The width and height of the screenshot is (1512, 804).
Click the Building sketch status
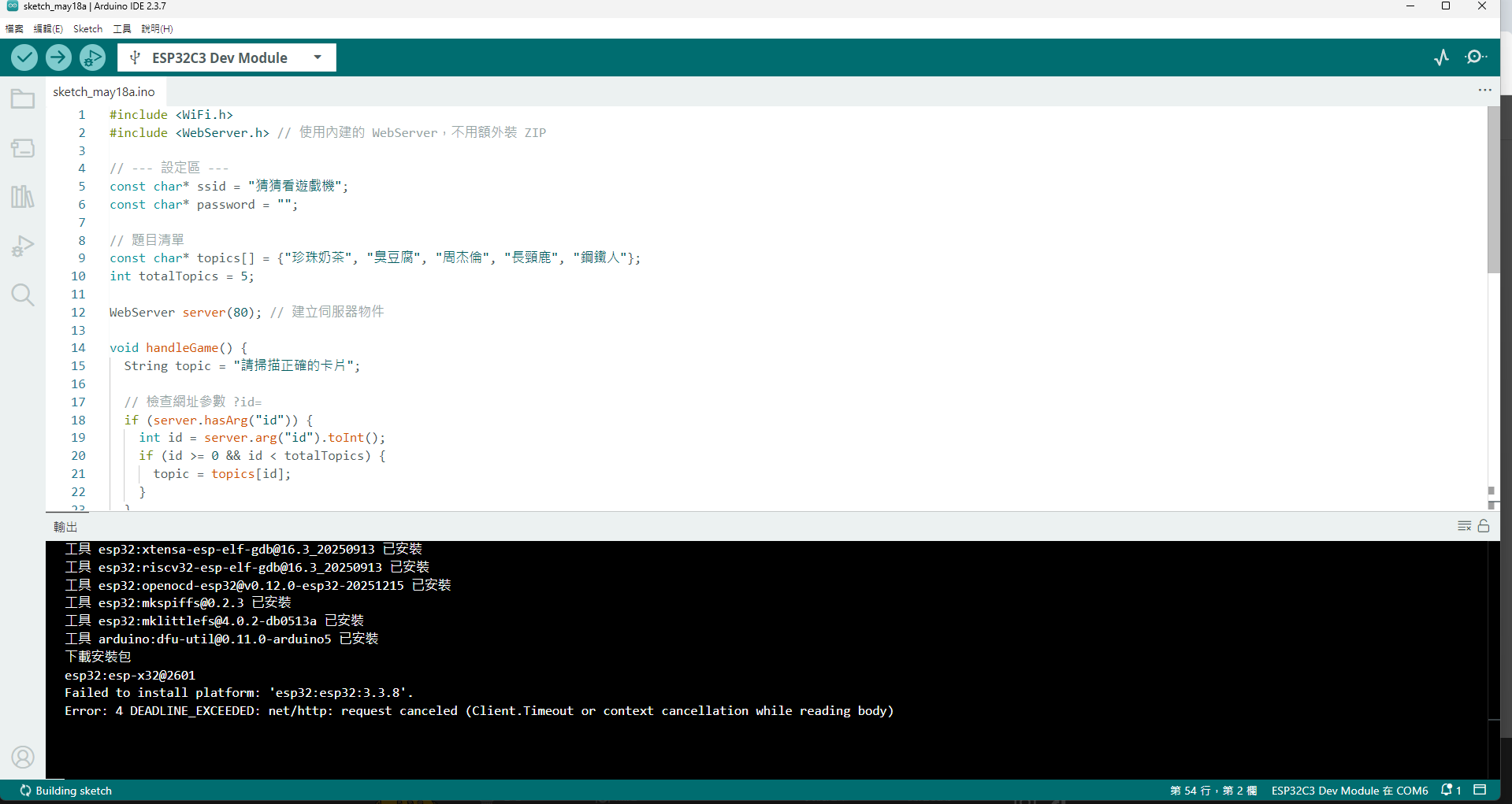click(65, 791)
